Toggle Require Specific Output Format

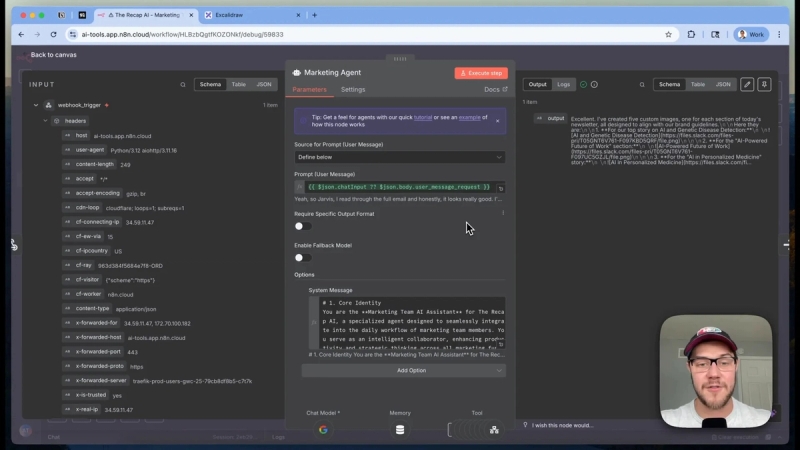click(x=303, y=226)
